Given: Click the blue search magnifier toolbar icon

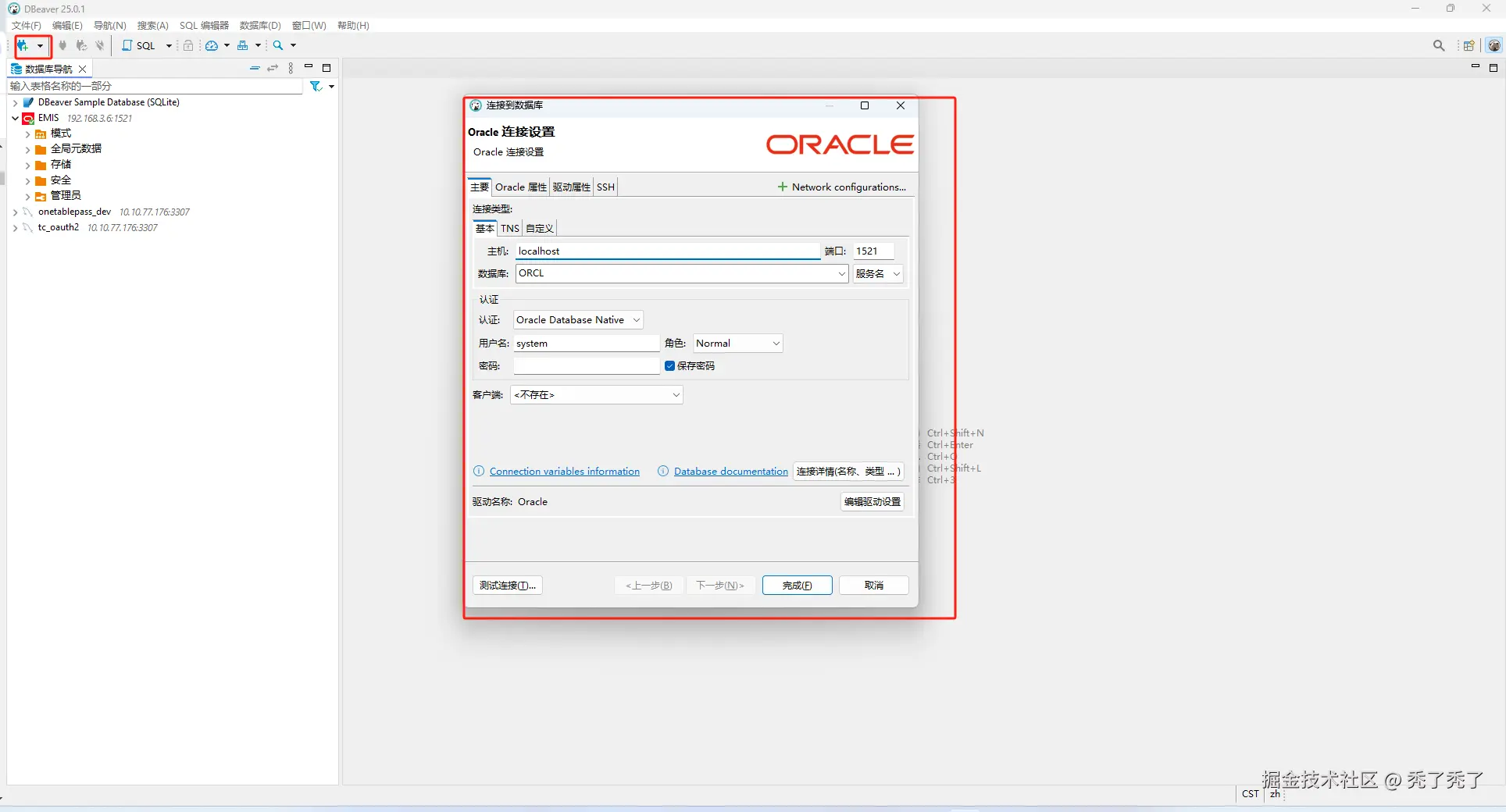Looking at the screenshot, I should pos(278,46).
